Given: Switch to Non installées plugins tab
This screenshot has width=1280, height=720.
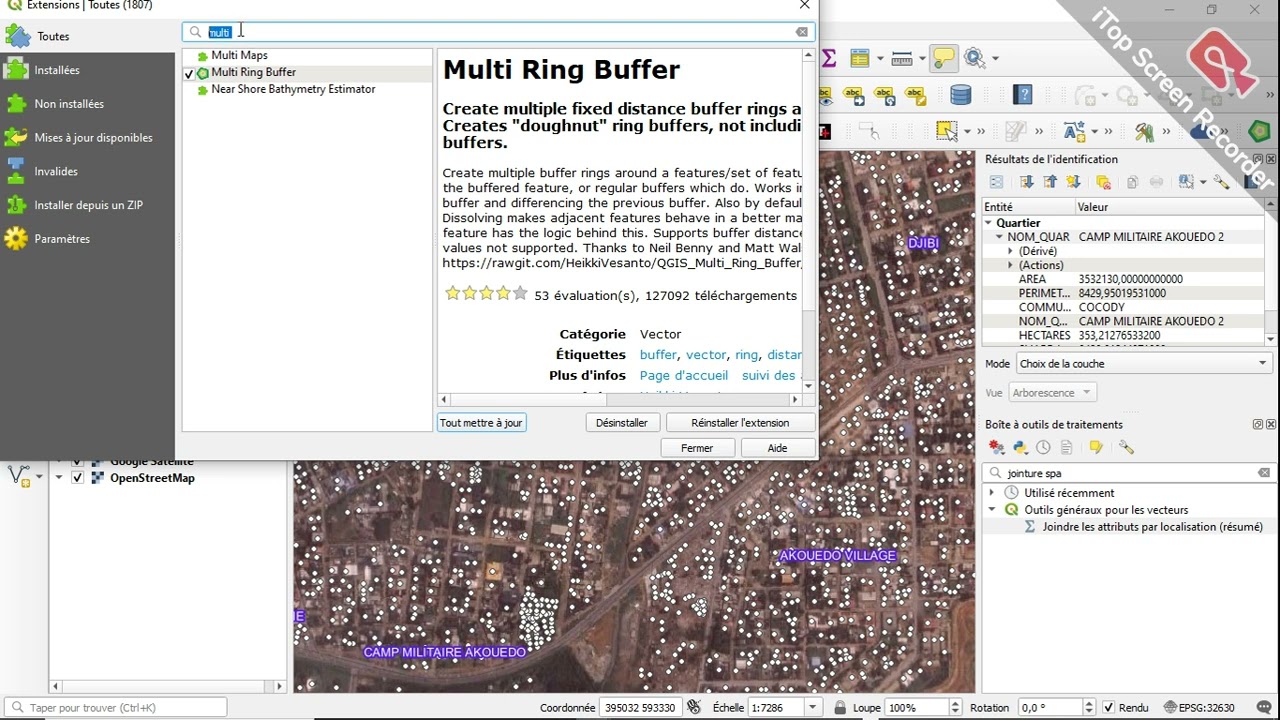Looking at the screenshot, I should pyautogui.click(x=88, y=104).
